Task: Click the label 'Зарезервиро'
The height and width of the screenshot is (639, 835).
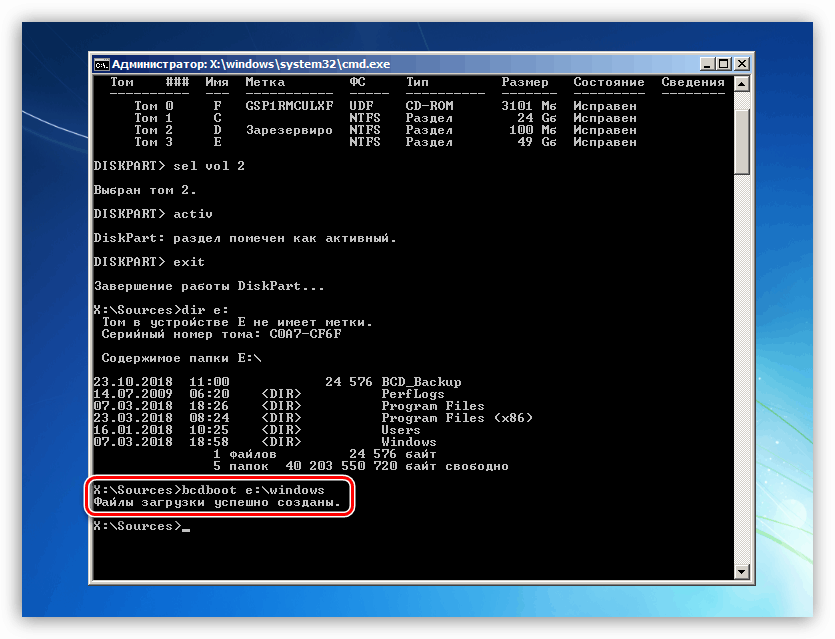Action: [289, 130]
